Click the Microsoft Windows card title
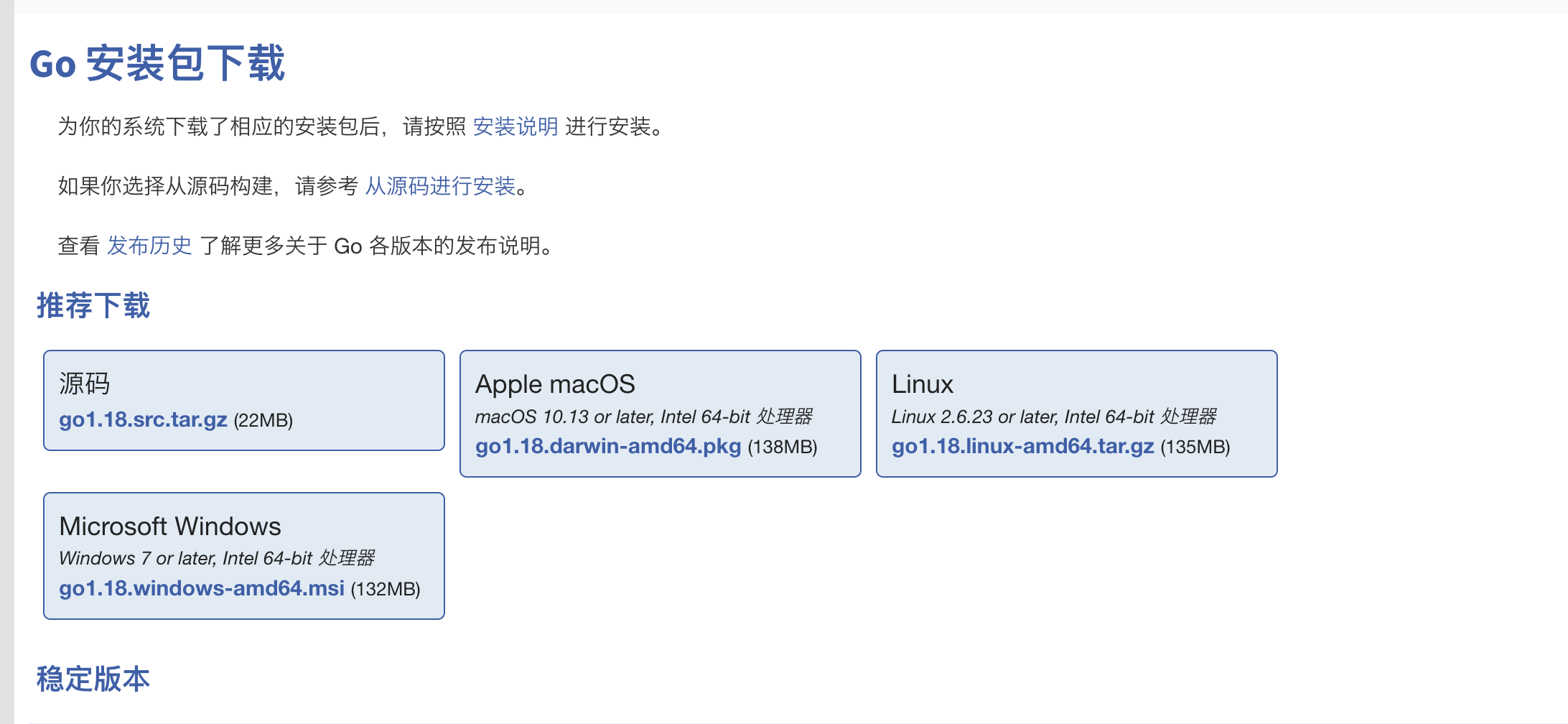Image resolution: width=1568 pixels, height=724 pixels. tap(170, 526)
